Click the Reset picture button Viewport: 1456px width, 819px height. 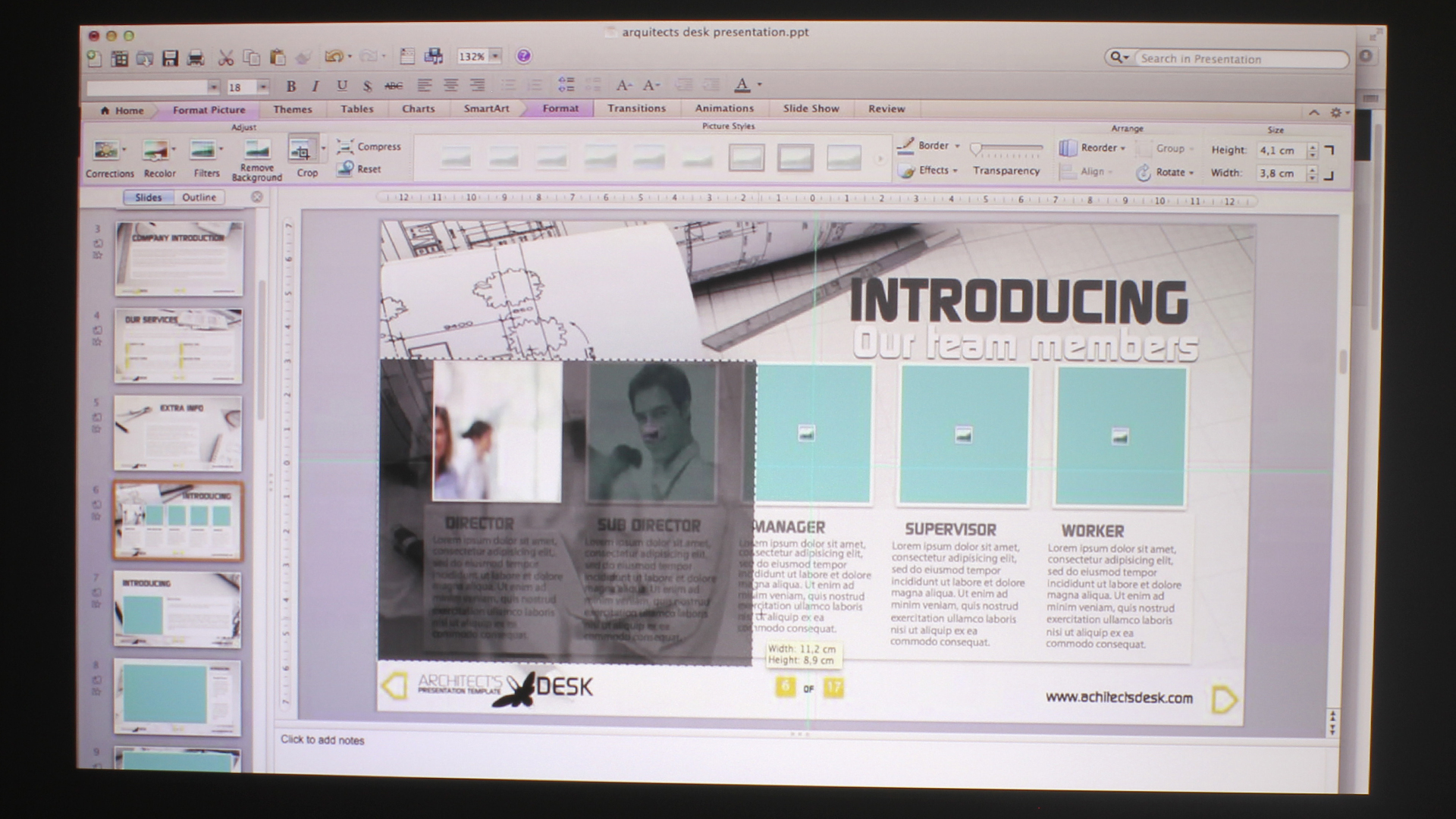coord(359,168)
